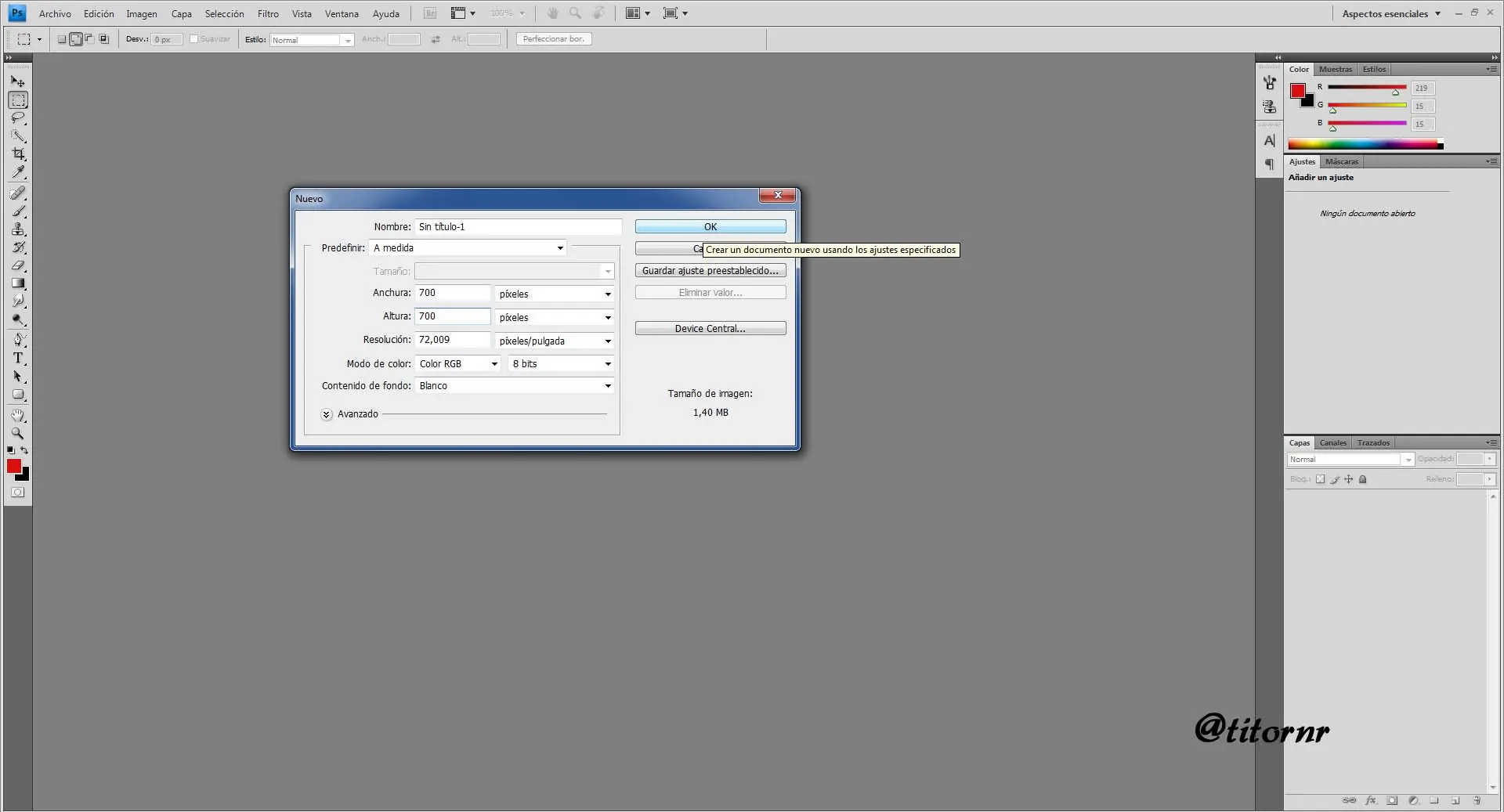Open the Predefinir dropdown
The image size is (1504, 812).
pos(468,248)
